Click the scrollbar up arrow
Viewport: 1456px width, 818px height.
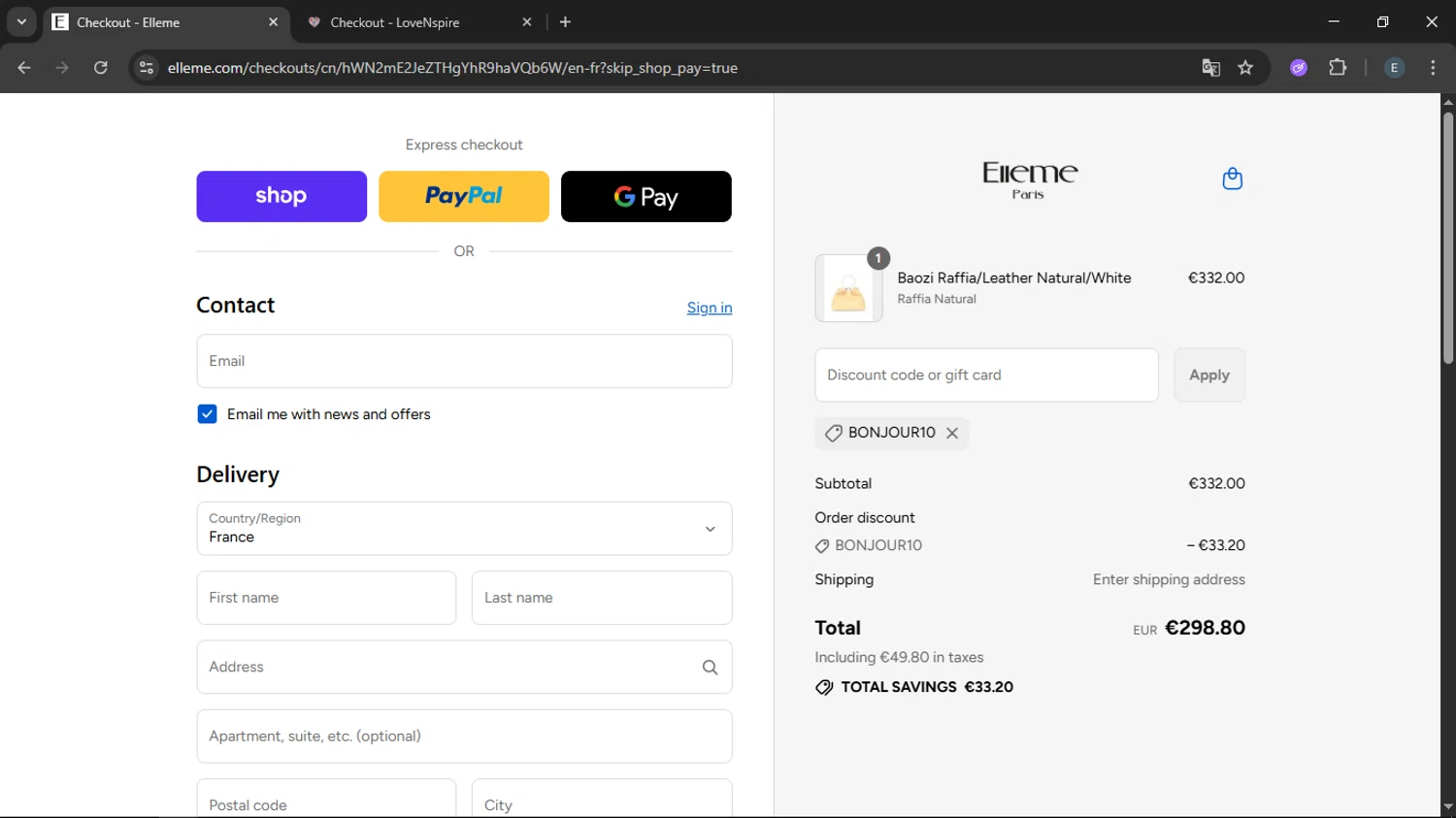pyautogui.click(x=1447, y=101)
